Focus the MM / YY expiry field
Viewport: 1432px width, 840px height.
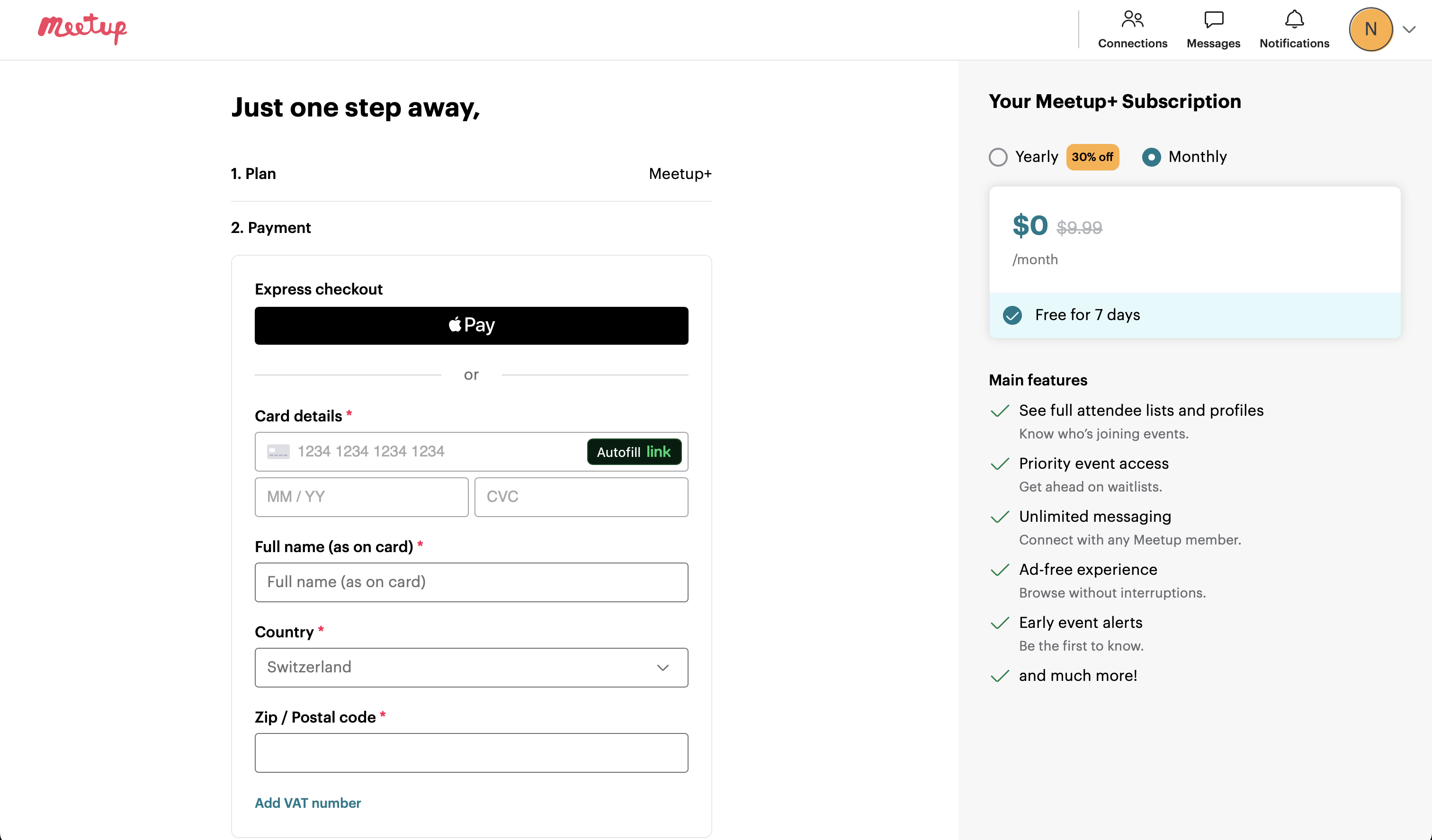tap(361, 497)
